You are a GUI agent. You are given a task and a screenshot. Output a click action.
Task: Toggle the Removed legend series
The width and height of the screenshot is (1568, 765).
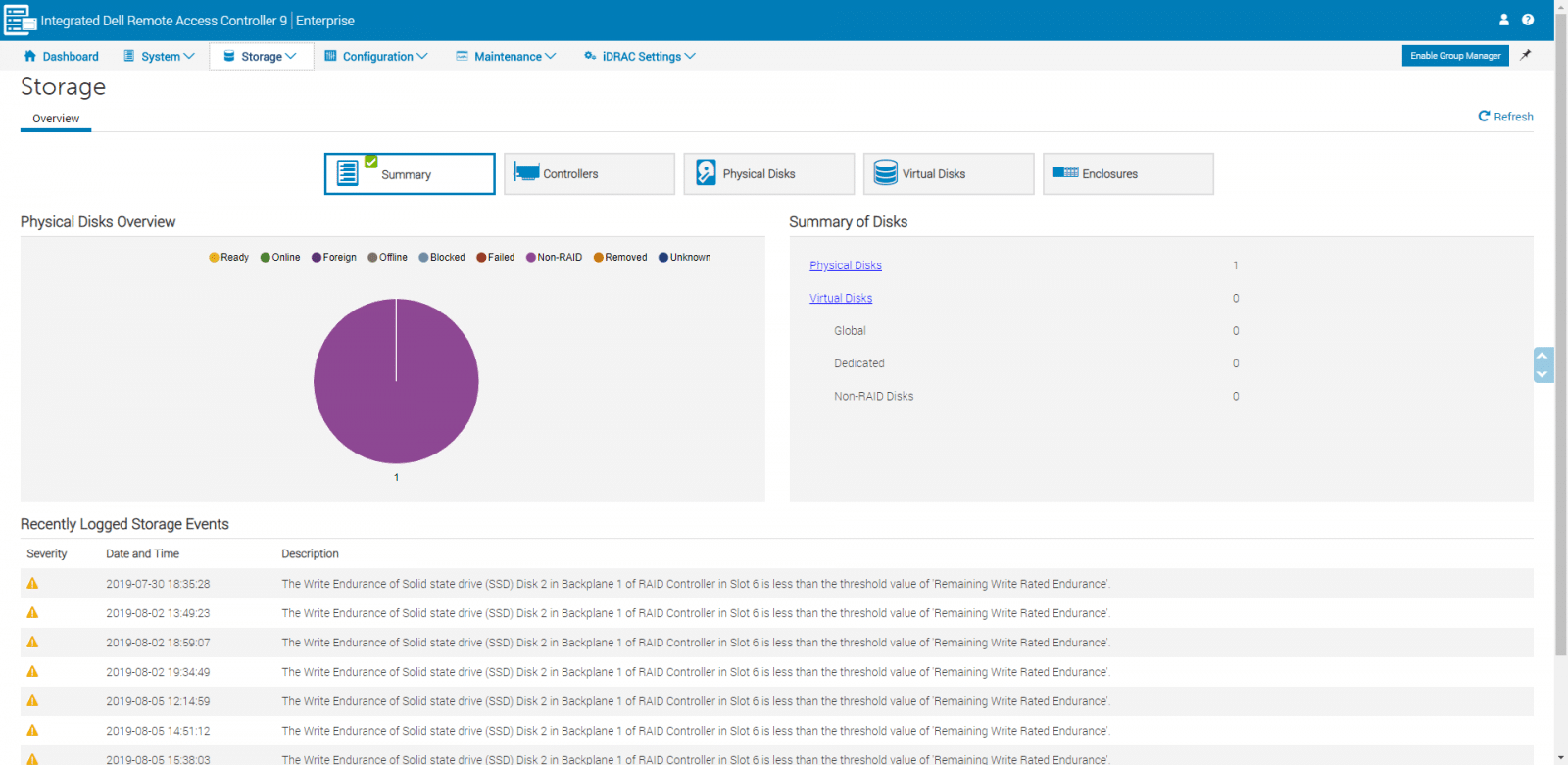coord(620,258)
